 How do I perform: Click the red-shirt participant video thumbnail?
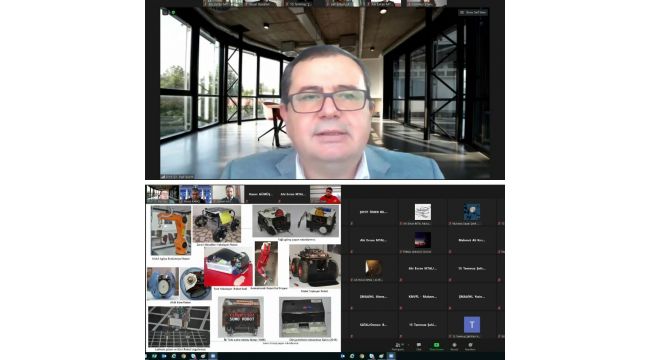(x=325, y=194)
